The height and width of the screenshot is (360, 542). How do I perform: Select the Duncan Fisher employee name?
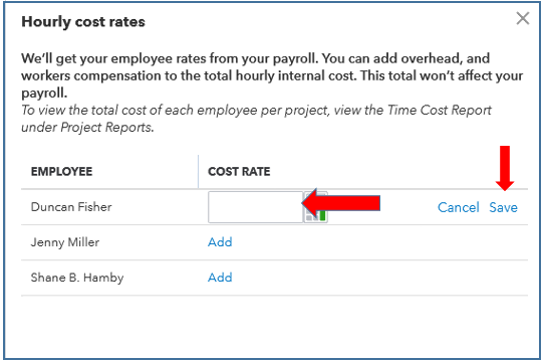click(71, 207)
